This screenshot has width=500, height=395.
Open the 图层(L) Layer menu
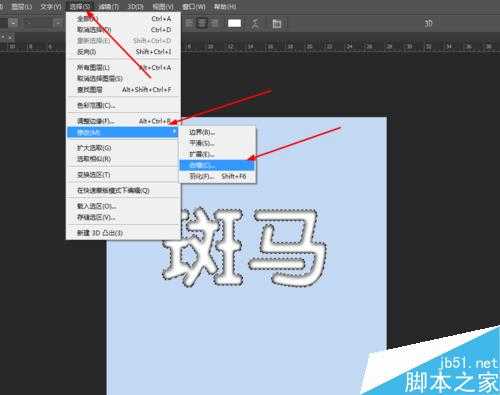(21, 6)
